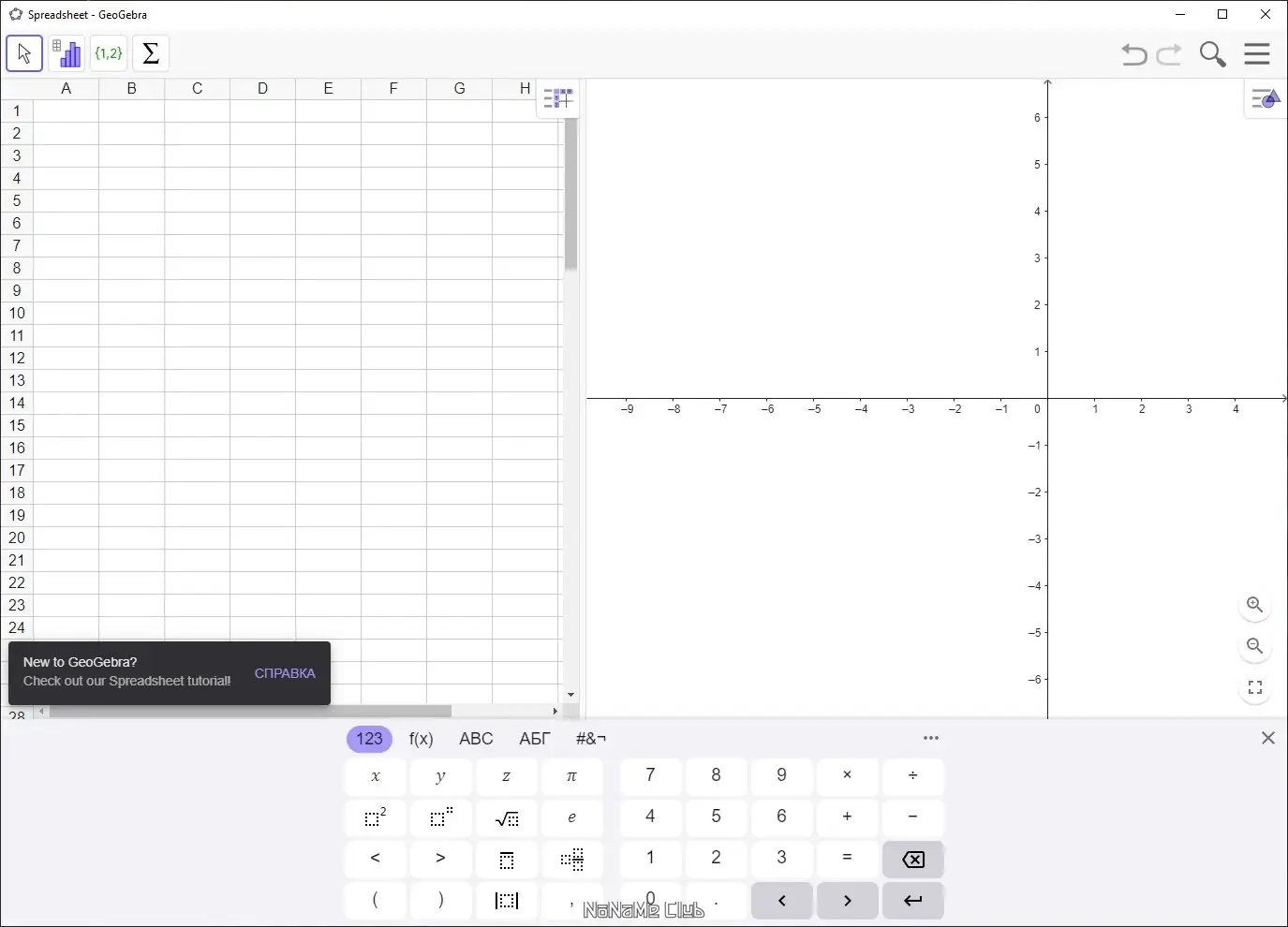Tap the equals = key
The image size is (1288, 927).
coord(848,860)
